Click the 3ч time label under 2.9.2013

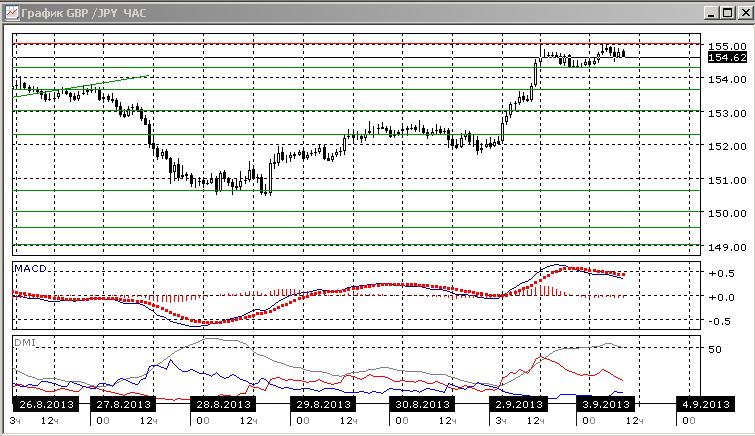(x=501, y=421)
